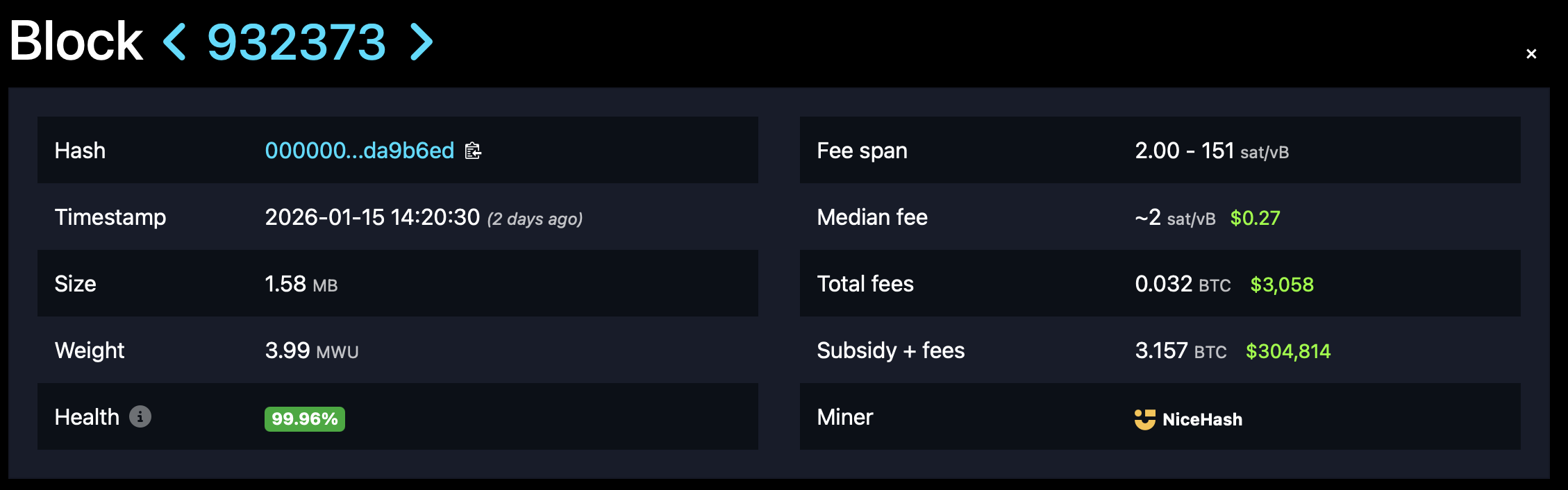Click the block timestamp 2026-01-15 14:20:30
This screenshot has width=1568, height=490.
[372, 217]
